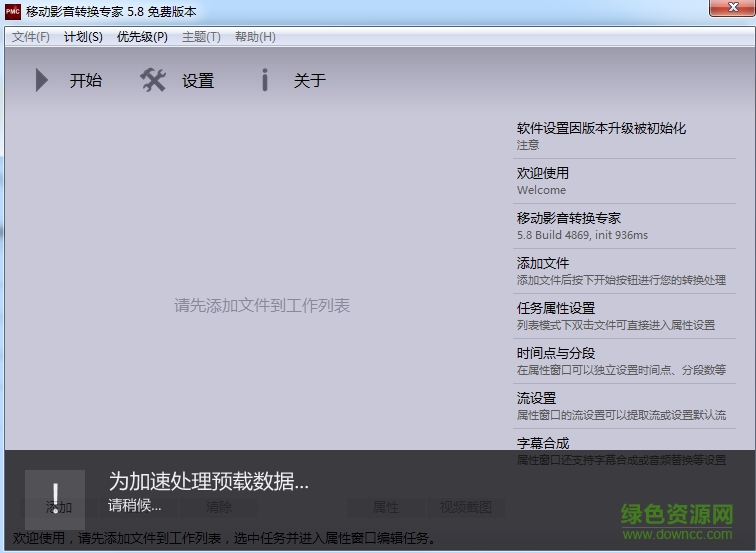Open the 计划(S) menu
756x553 pixels.
click(x=83, y=37)
